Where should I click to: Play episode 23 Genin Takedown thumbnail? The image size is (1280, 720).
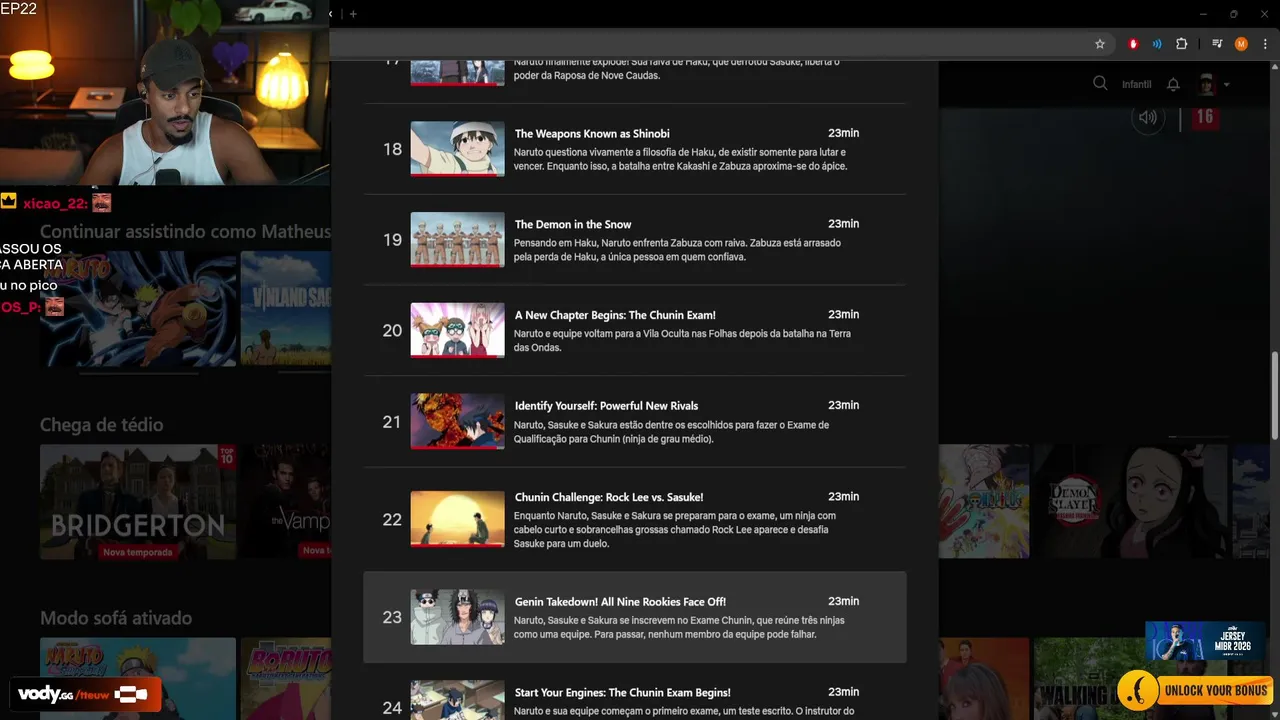coord(457,617)
